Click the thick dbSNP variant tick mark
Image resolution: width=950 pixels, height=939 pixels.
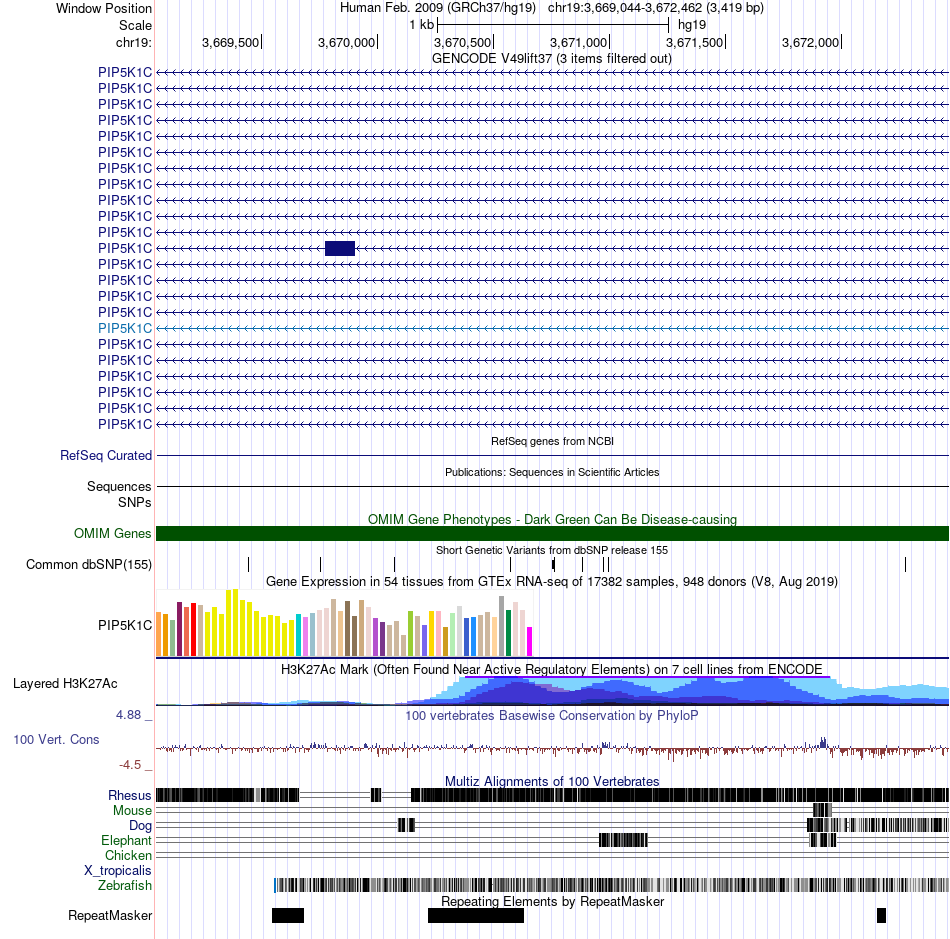pos(554,565)
